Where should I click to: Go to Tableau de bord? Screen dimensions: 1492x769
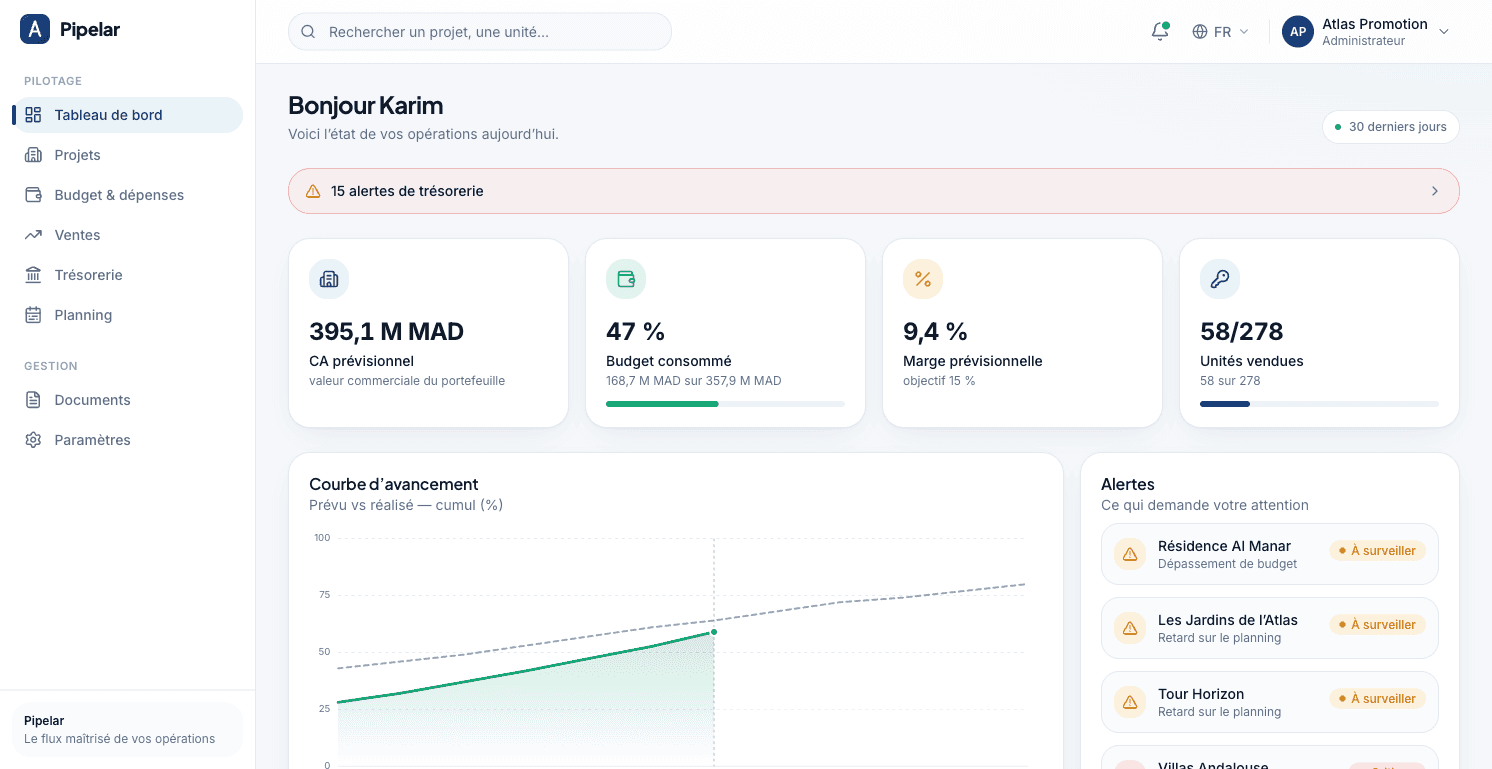[x=128, y=115]
